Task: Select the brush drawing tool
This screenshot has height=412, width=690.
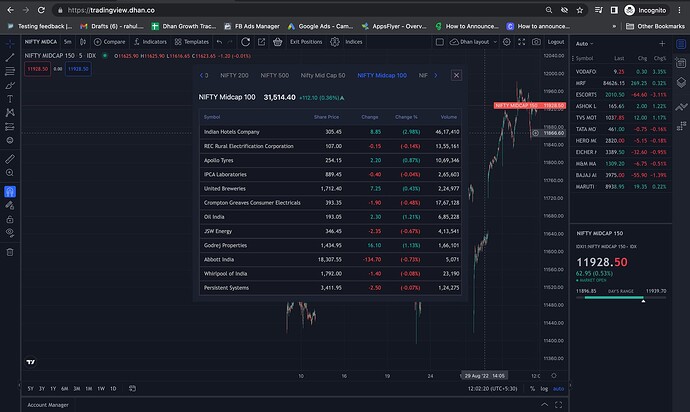Action: click(x=10, y=85)
